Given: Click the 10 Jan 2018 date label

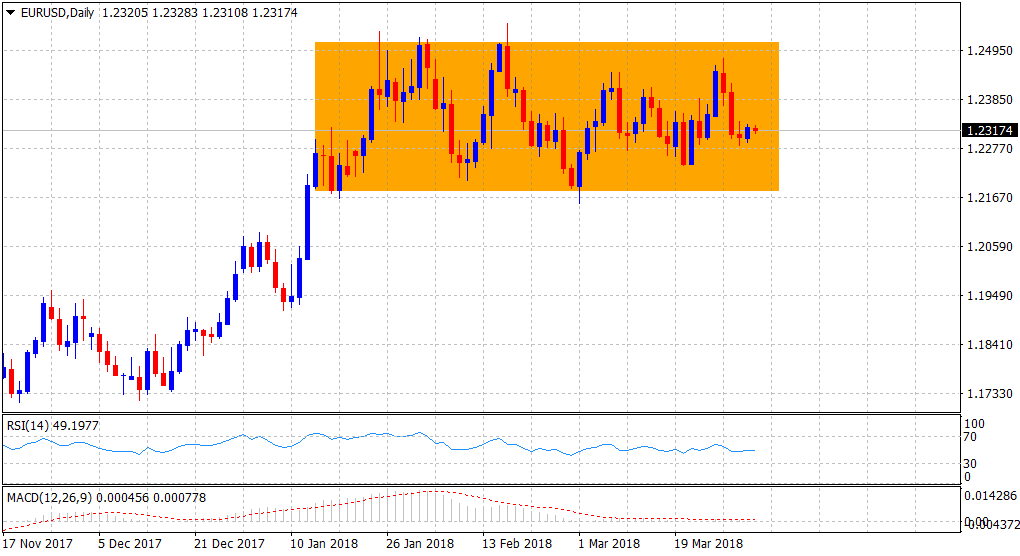Looking at the screenshot, I should point(324,543).
